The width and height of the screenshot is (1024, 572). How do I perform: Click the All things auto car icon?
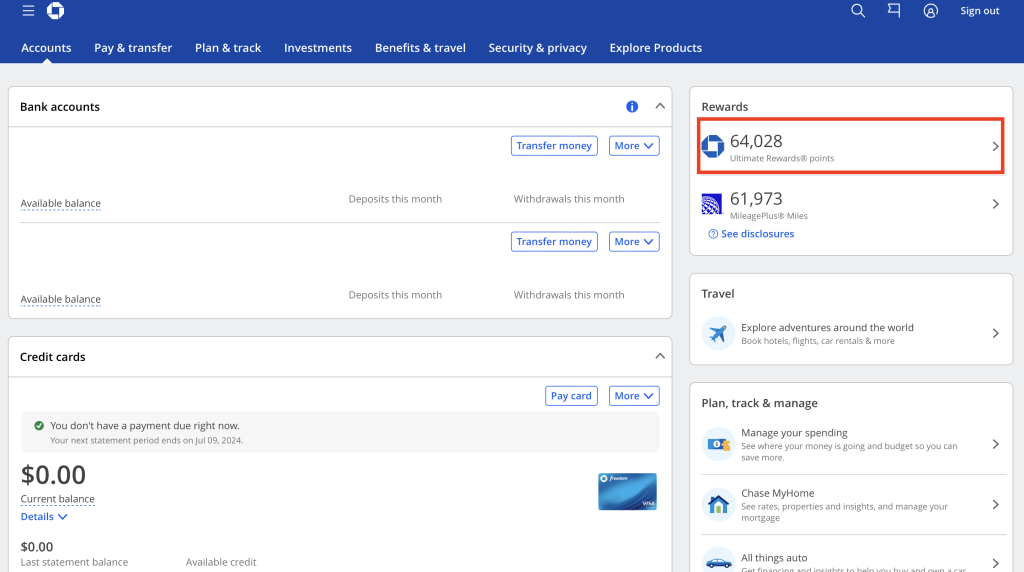[718, 562]
